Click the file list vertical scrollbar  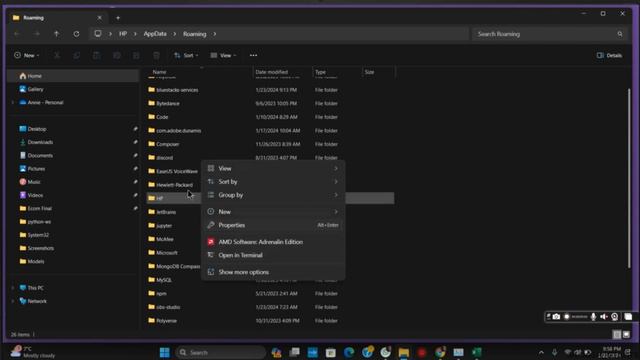coord(629,178)
